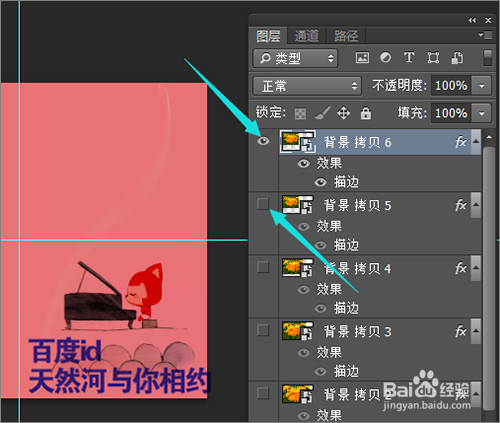The height and width of the screenshot is (423, 500).
Task: Toggle the layer filter switch
Action: click(x=488, y=58)
